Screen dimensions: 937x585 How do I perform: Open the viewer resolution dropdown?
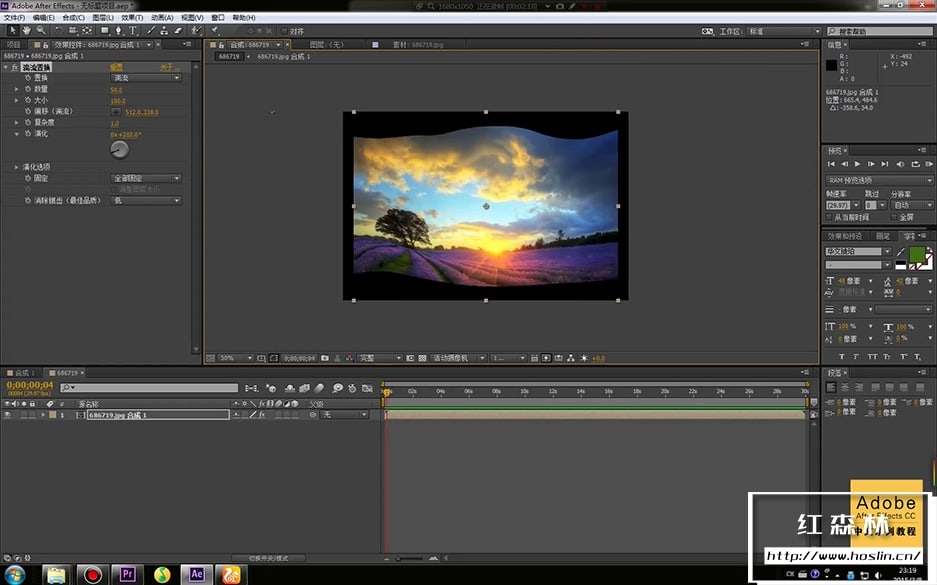coord(380,358)
